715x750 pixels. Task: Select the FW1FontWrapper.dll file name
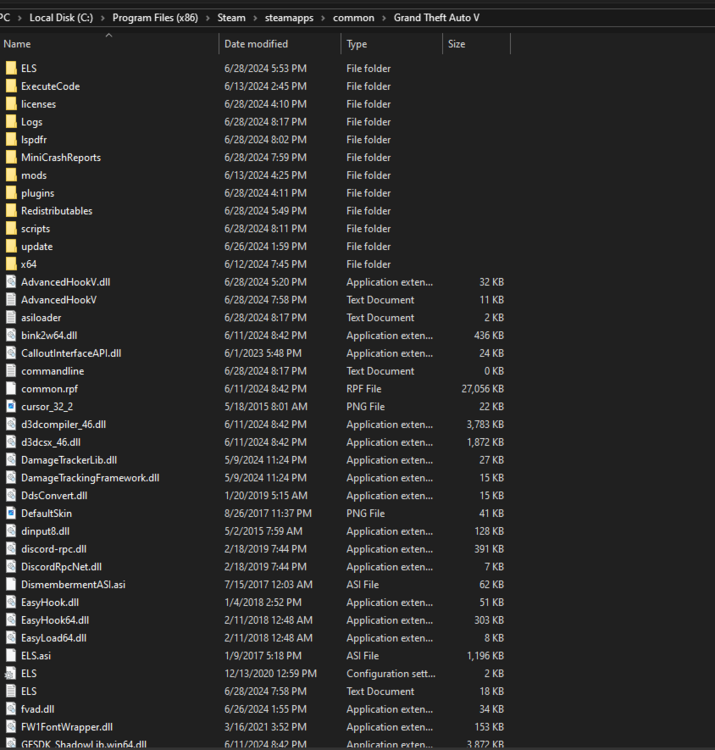click(67, 727)
